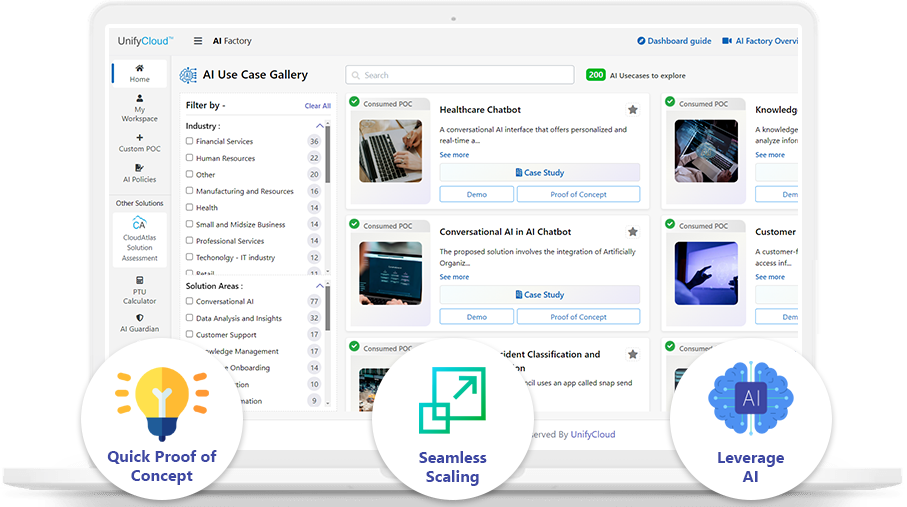Tick the Conversational AI solution area
The height and width of the screenshot is (507, 907).
pyautogui.click(x=190, y=301)
